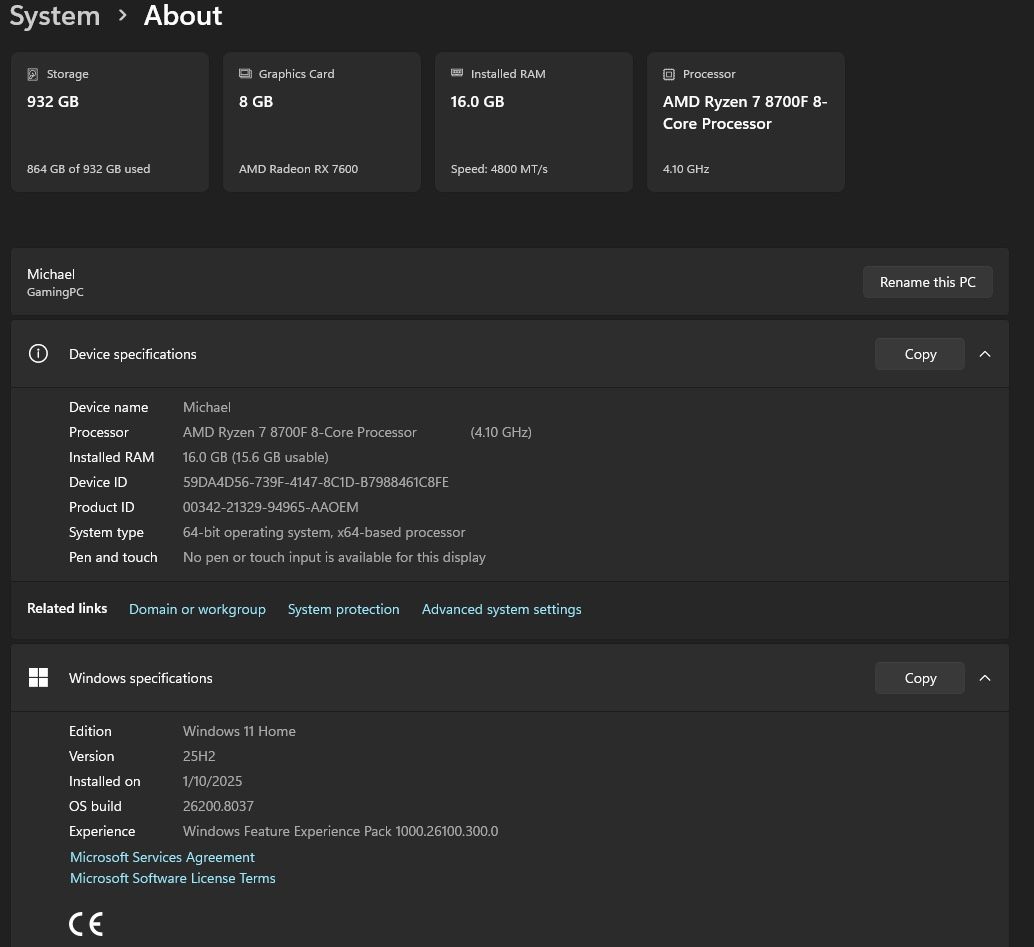Click the Installed RAM icon
Viewport: 1034px width, 947px height.
457,74
